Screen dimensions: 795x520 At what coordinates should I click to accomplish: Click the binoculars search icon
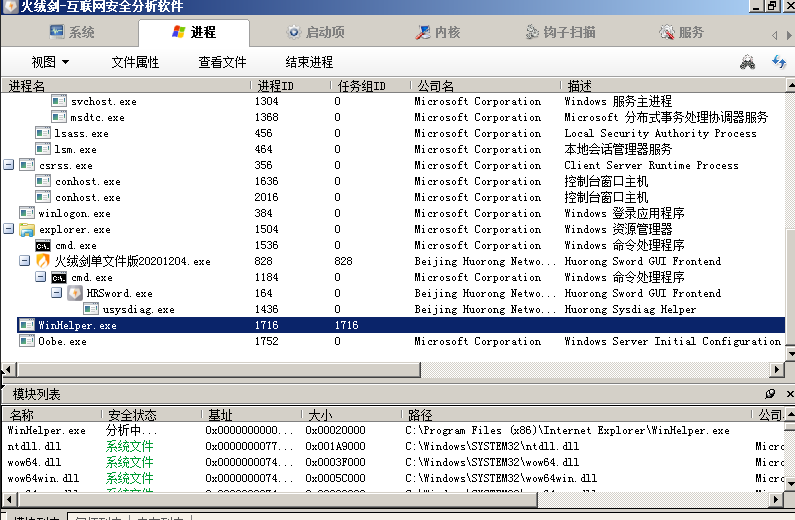pyautogui.click(x=747, y=62)
